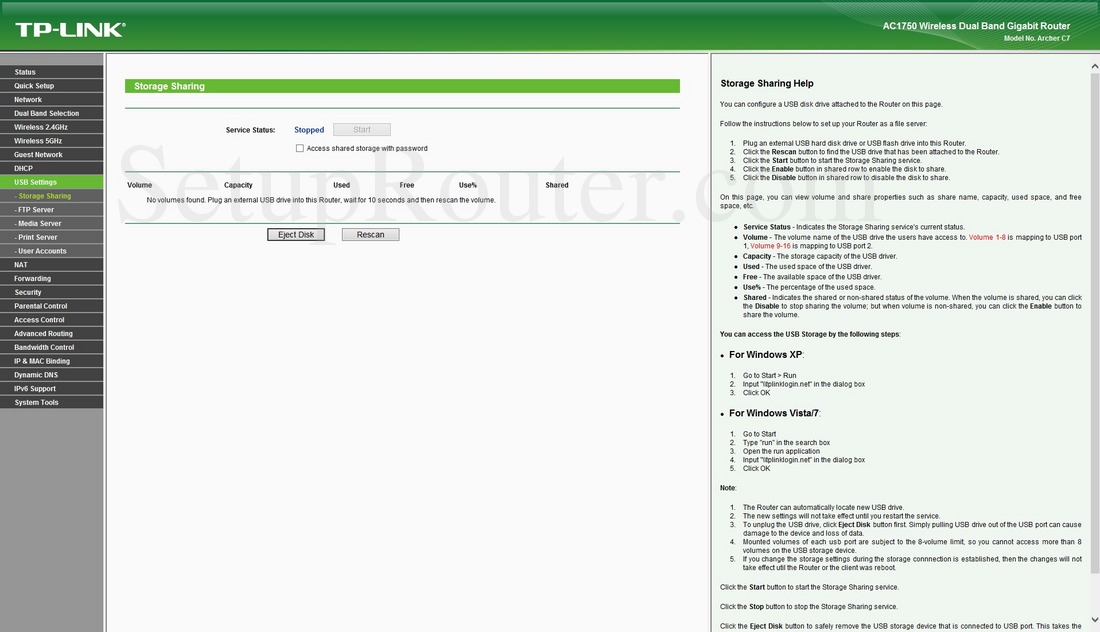Expand the Wireless 5GHz section
1100x632 pixels.
point(52,140)
